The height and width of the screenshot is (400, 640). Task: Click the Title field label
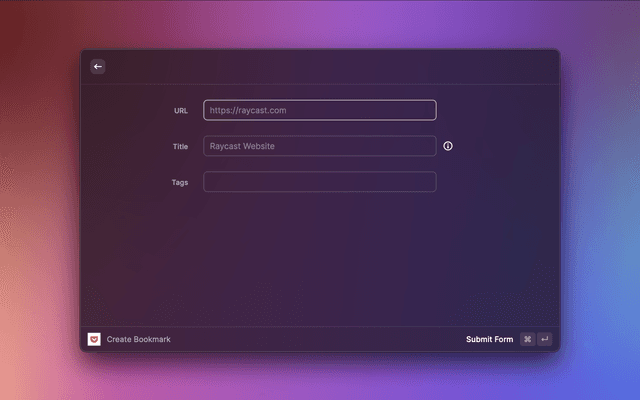point(180,147)
